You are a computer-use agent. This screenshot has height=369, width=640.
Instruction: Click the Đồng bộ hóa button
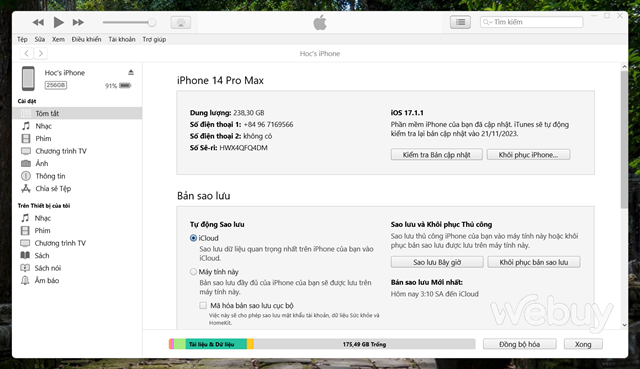coord(520,344)
